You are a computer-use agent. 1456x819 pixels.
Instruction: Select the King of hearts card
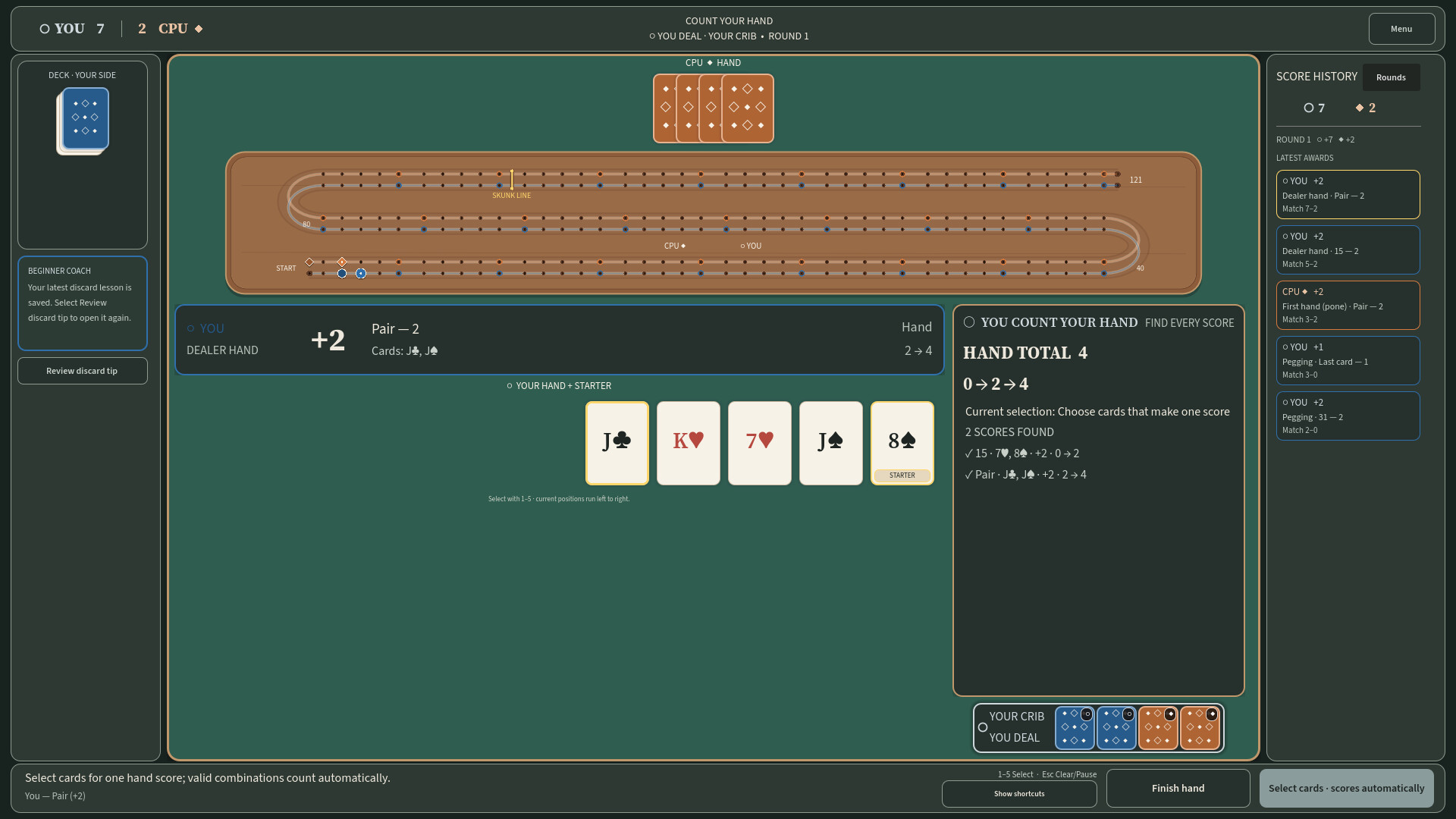coord(688,443)
